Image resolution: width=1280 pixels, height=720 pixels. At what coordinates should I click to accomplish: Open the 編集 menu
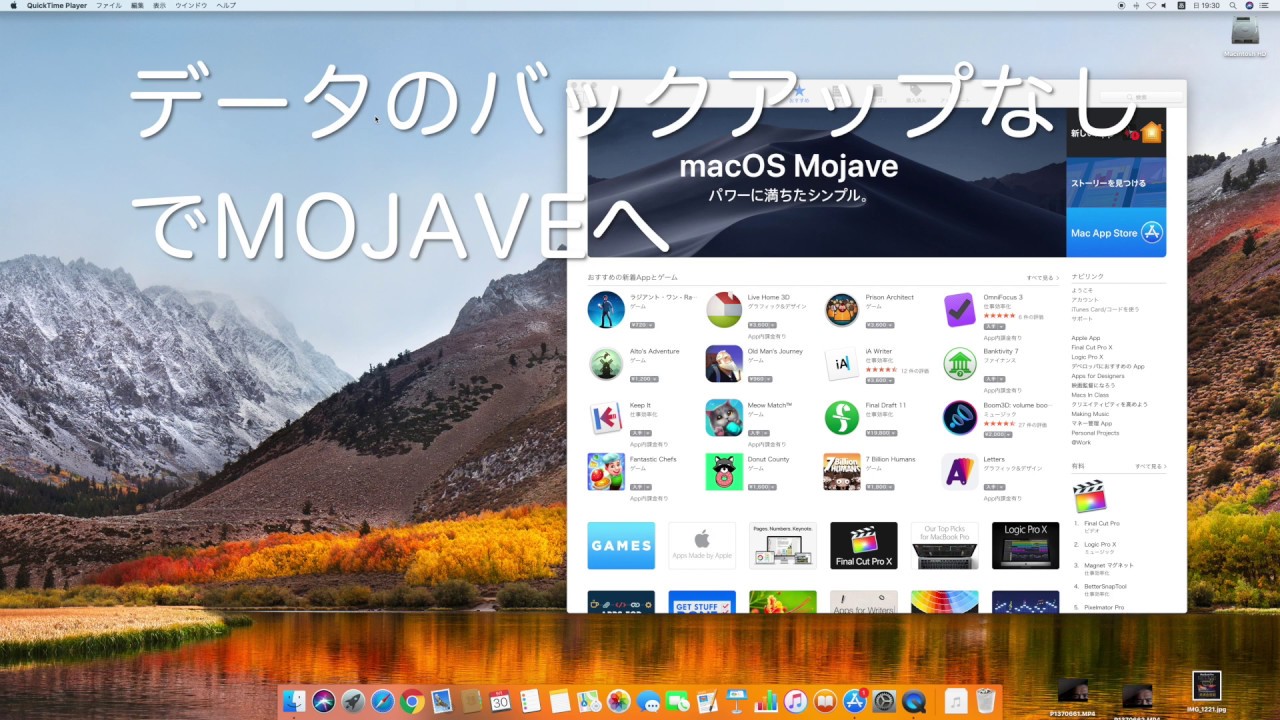click(137, 5)
